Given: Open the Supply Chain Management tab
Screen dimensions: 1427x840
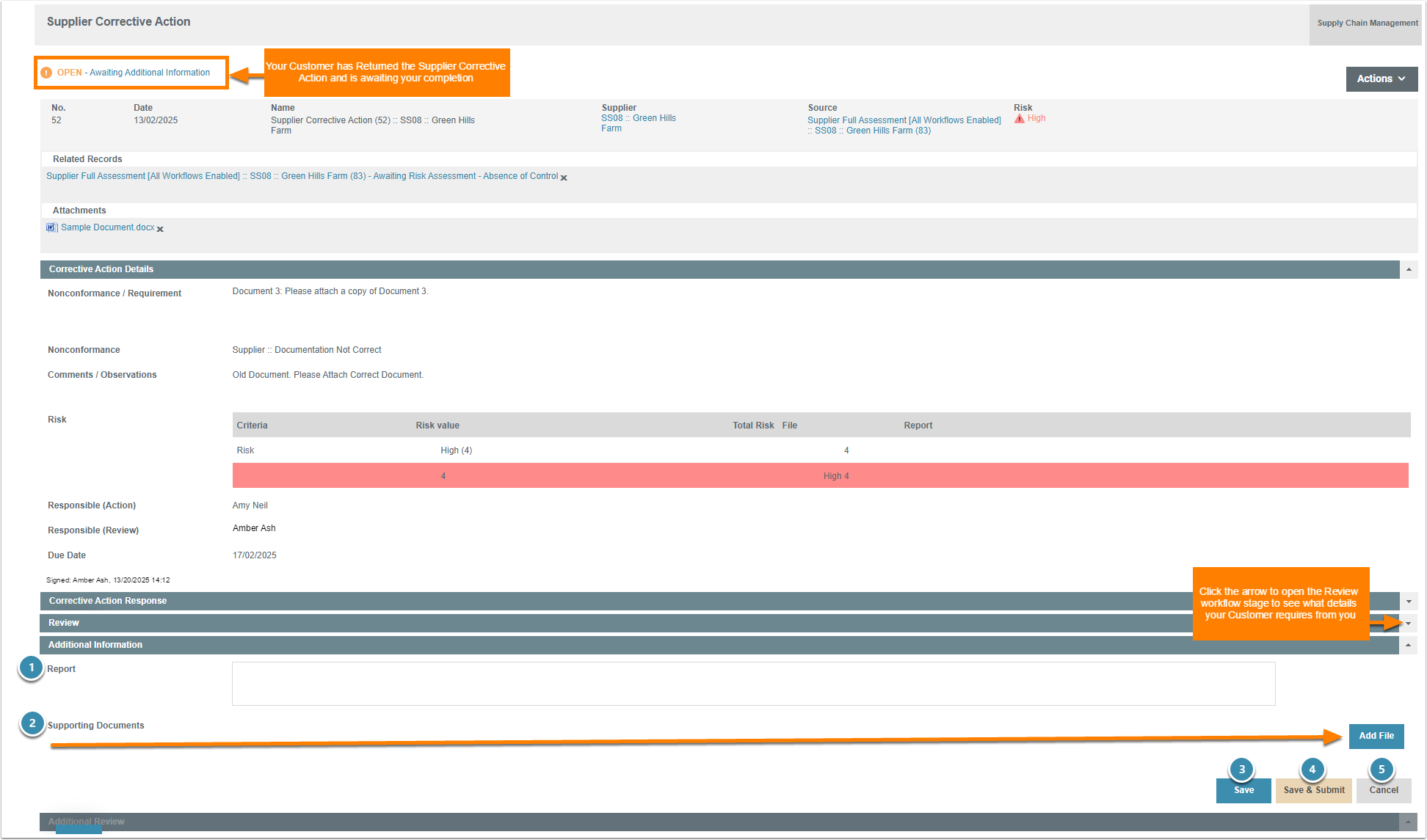Looking at the screenshot, I should pyautogui.click(x=1367, y=23).
